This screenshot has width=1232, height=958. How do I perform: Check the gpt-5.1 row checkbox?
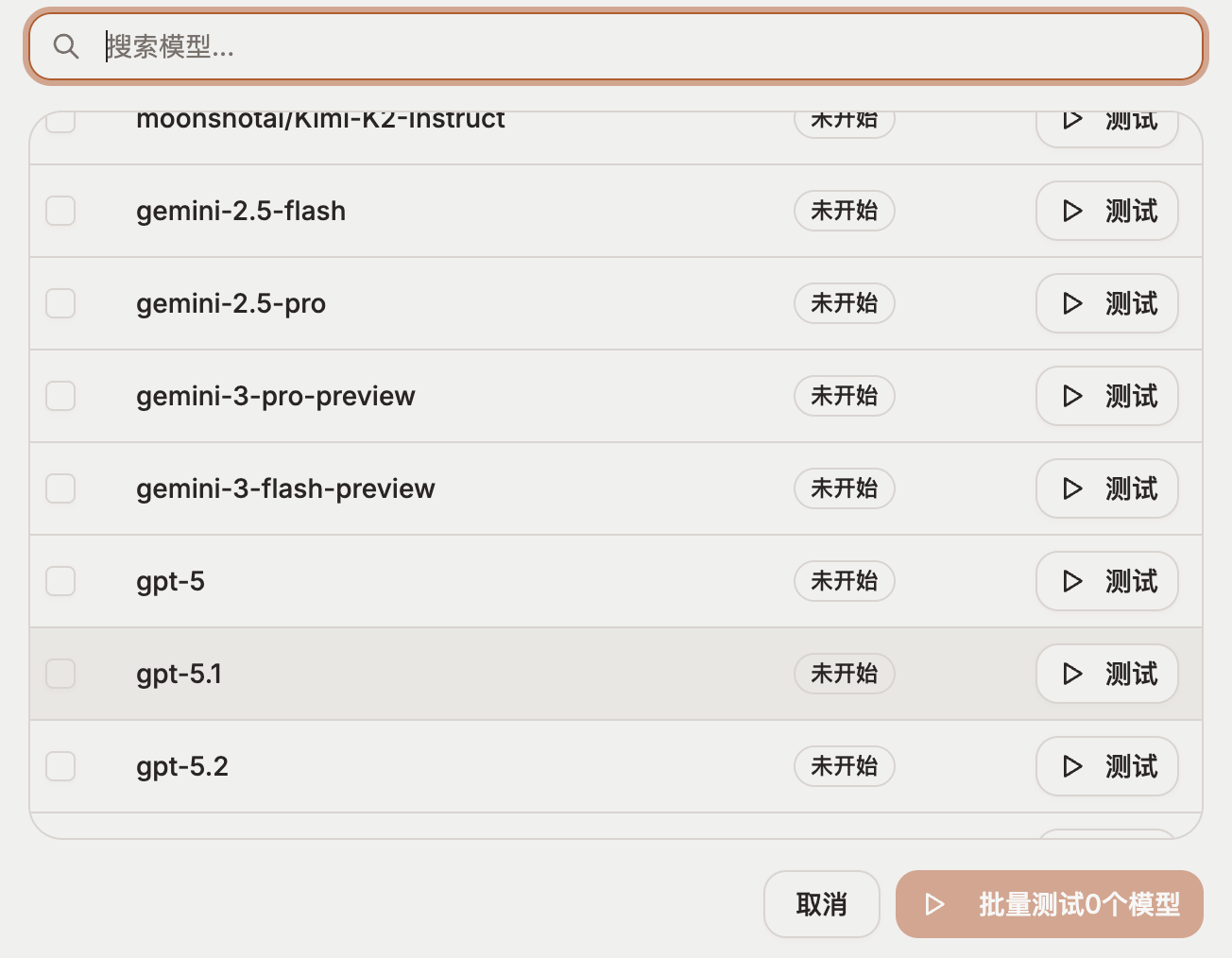60,674
